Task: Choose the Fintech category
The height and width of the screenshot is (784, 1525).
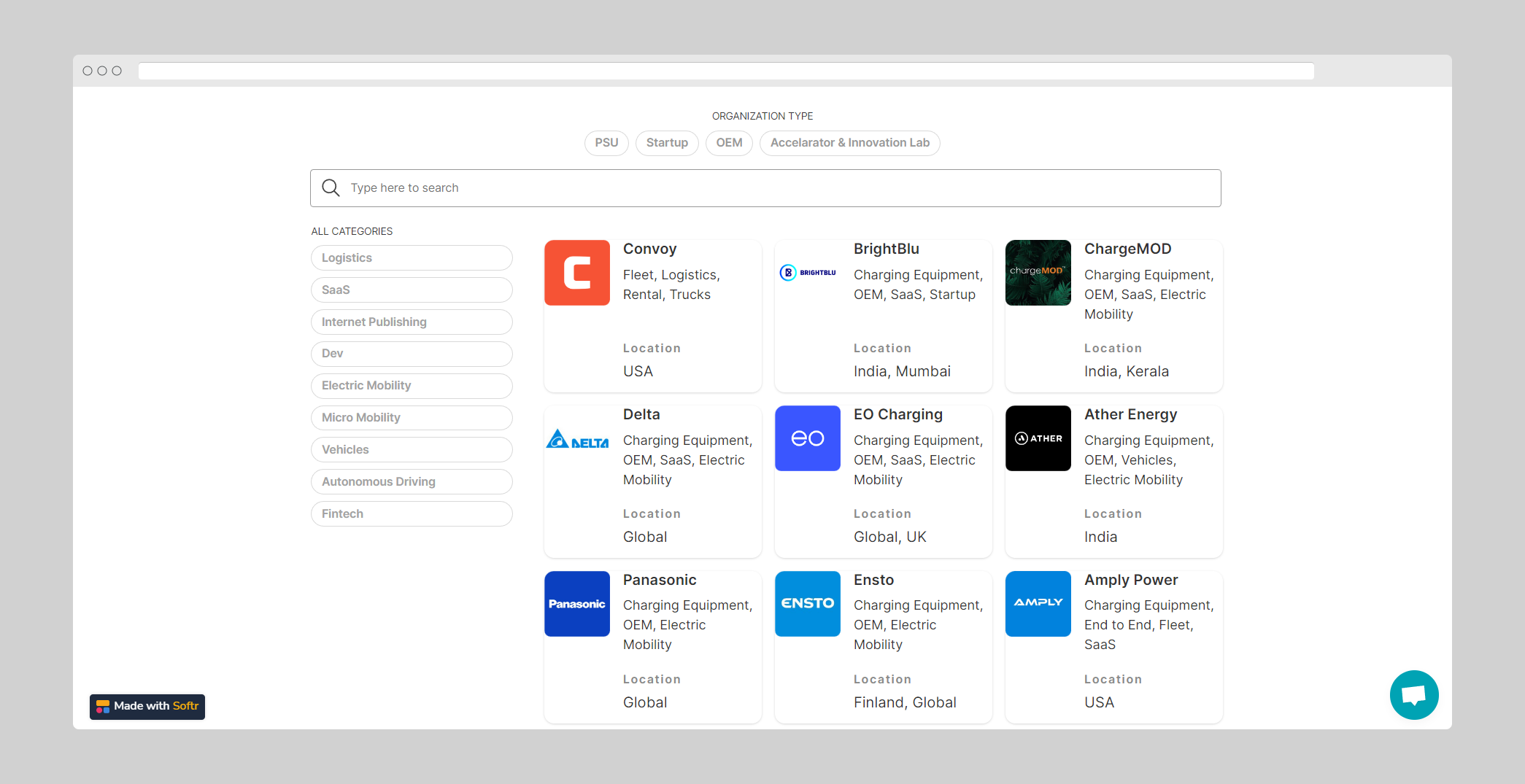Action: [412, 514]
